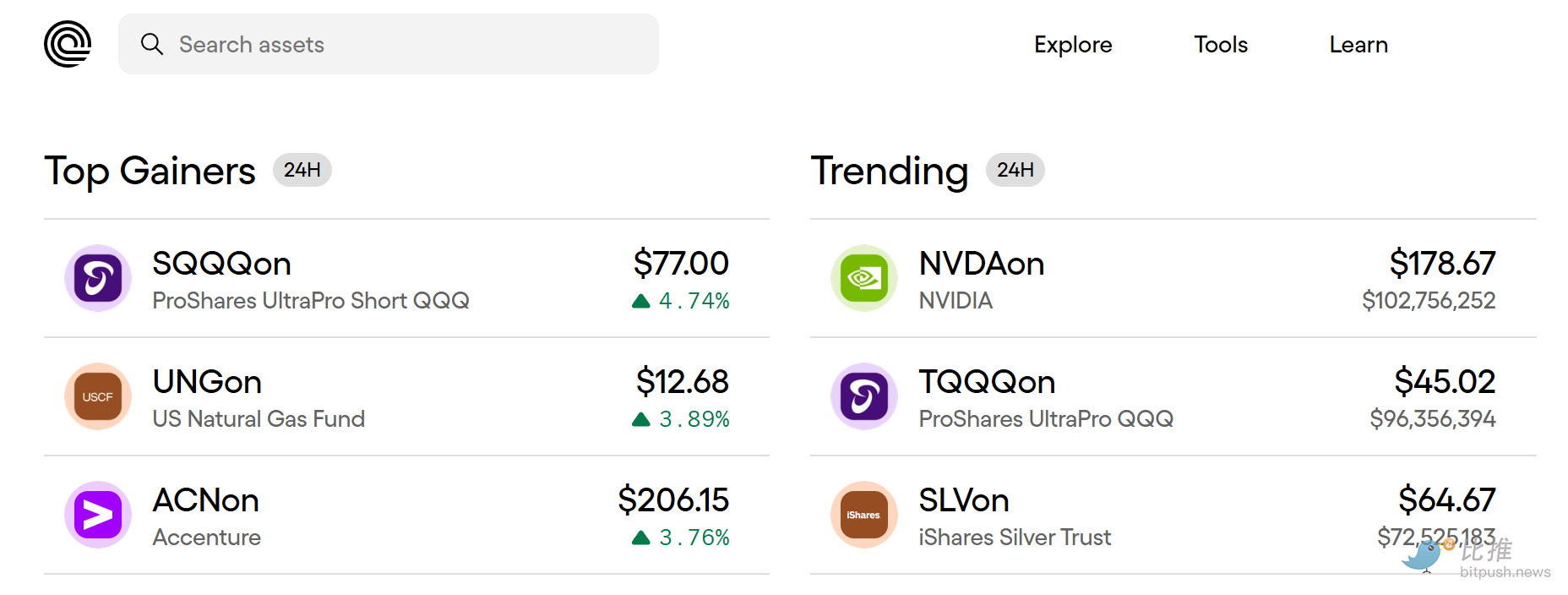Screen dimensions: 1568x595
Task: Select the UNGon $12.68 price
Action: [682, 382]
